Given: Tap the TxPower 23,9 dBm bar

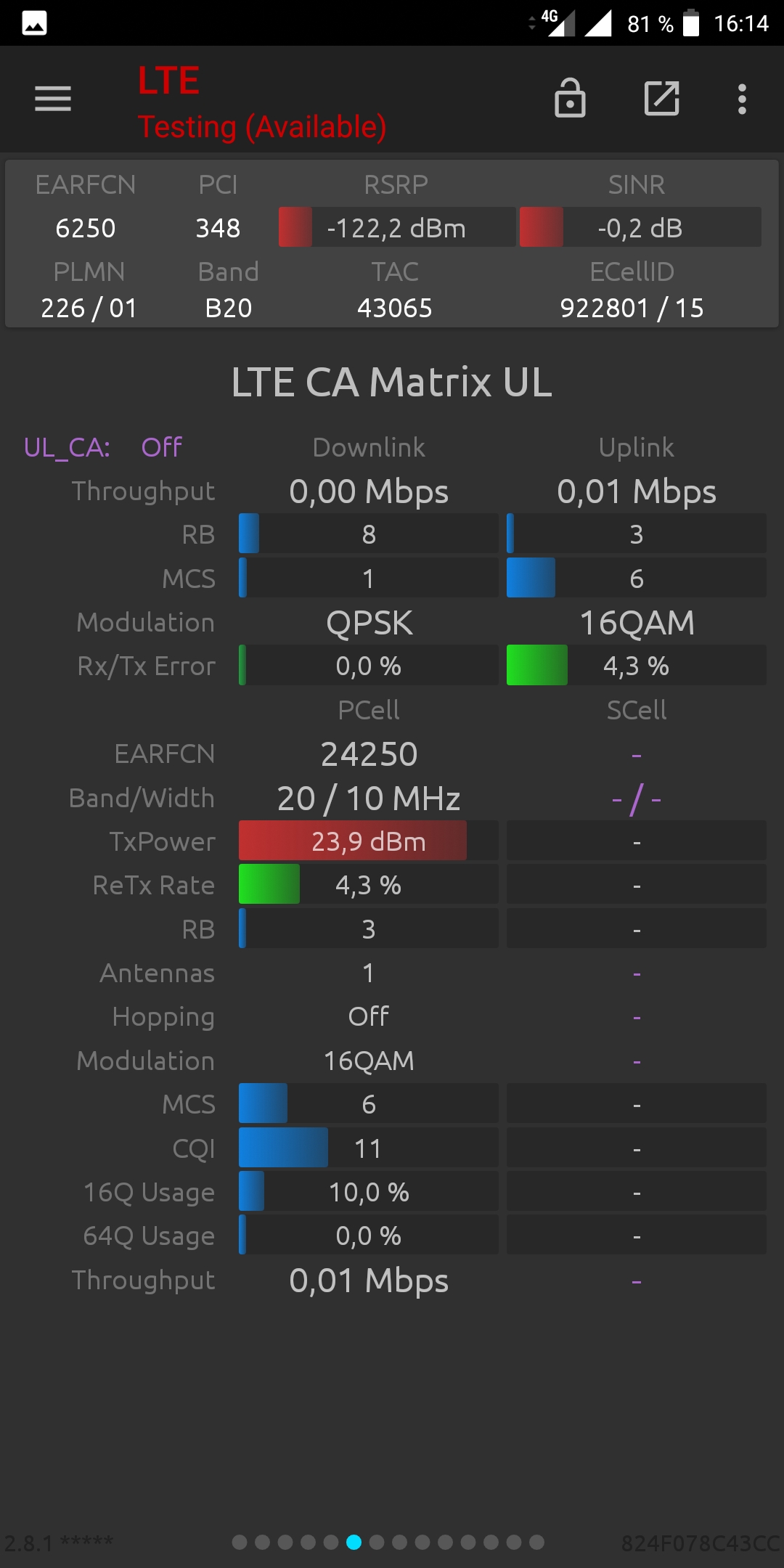Looking at the screenshot, I should point(369,841).
